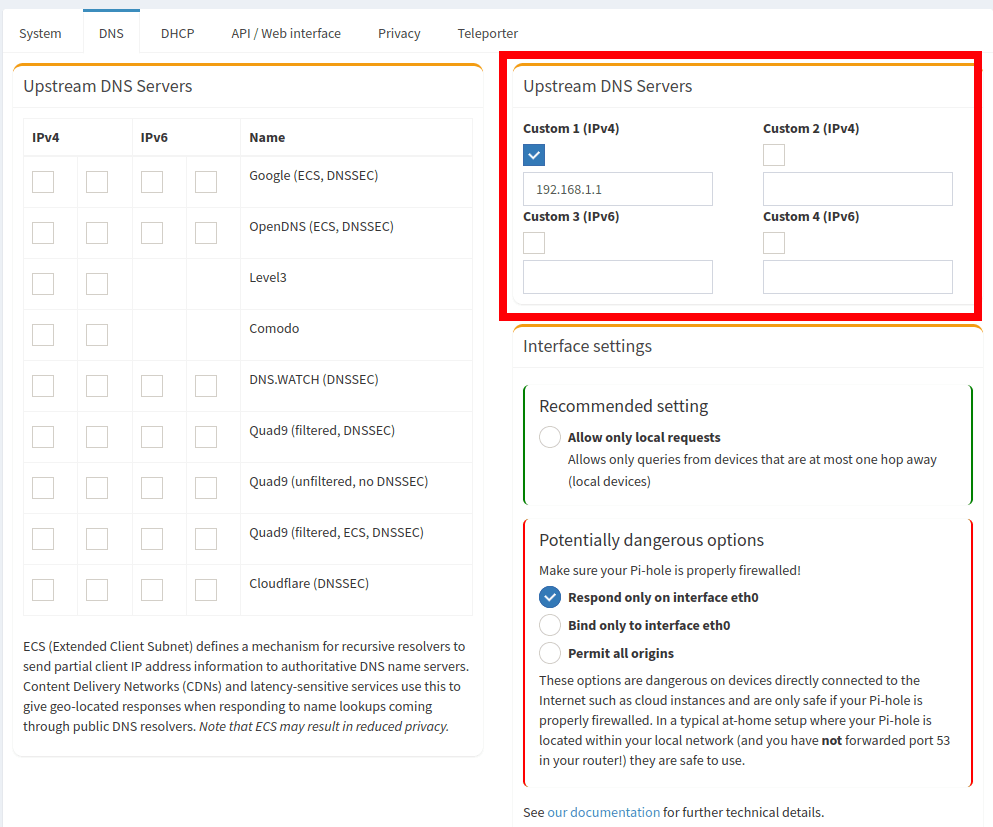Enable the Level3 IPv4 upstream server
The height and width of the screenshot is (827, 993).
click(x=42, y=283)
